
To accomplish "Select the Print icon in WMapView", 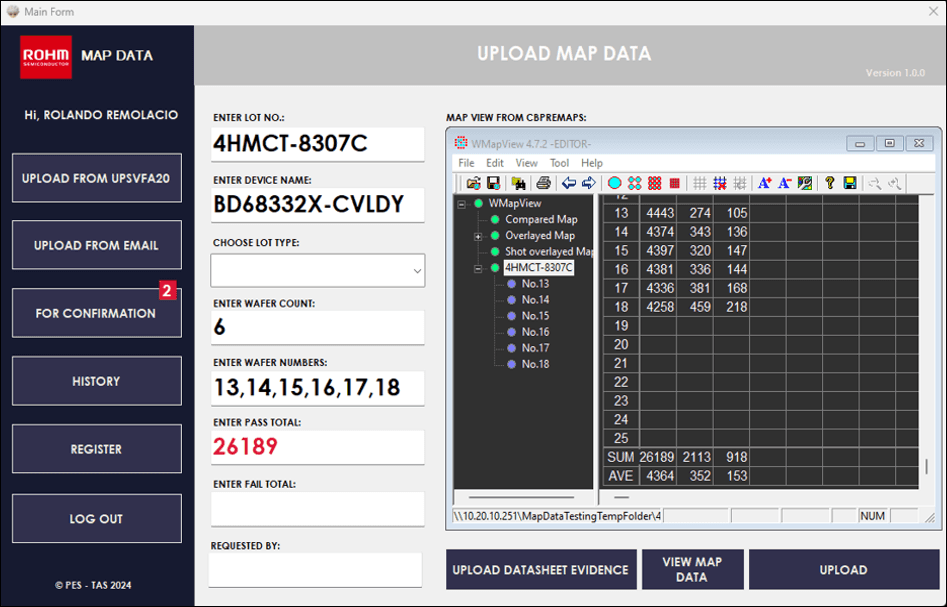I will pyautogui.click(x=542, y=184).
